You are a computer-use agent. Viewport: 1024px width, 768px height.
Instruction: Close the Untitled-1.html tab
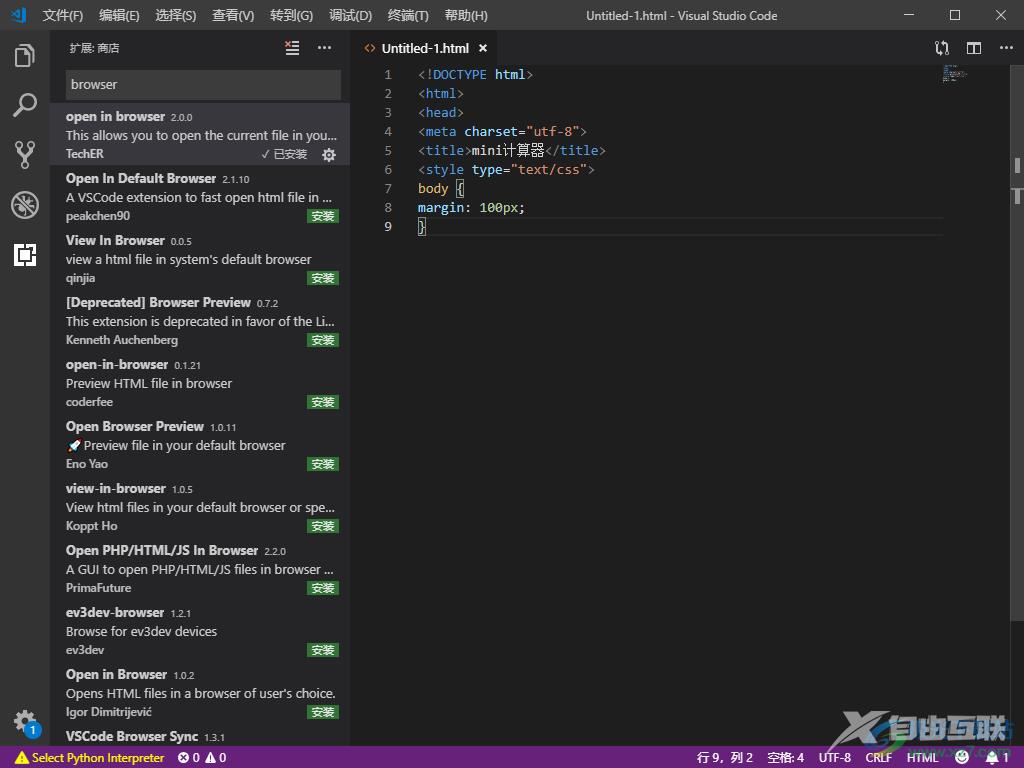click(483, 48)
